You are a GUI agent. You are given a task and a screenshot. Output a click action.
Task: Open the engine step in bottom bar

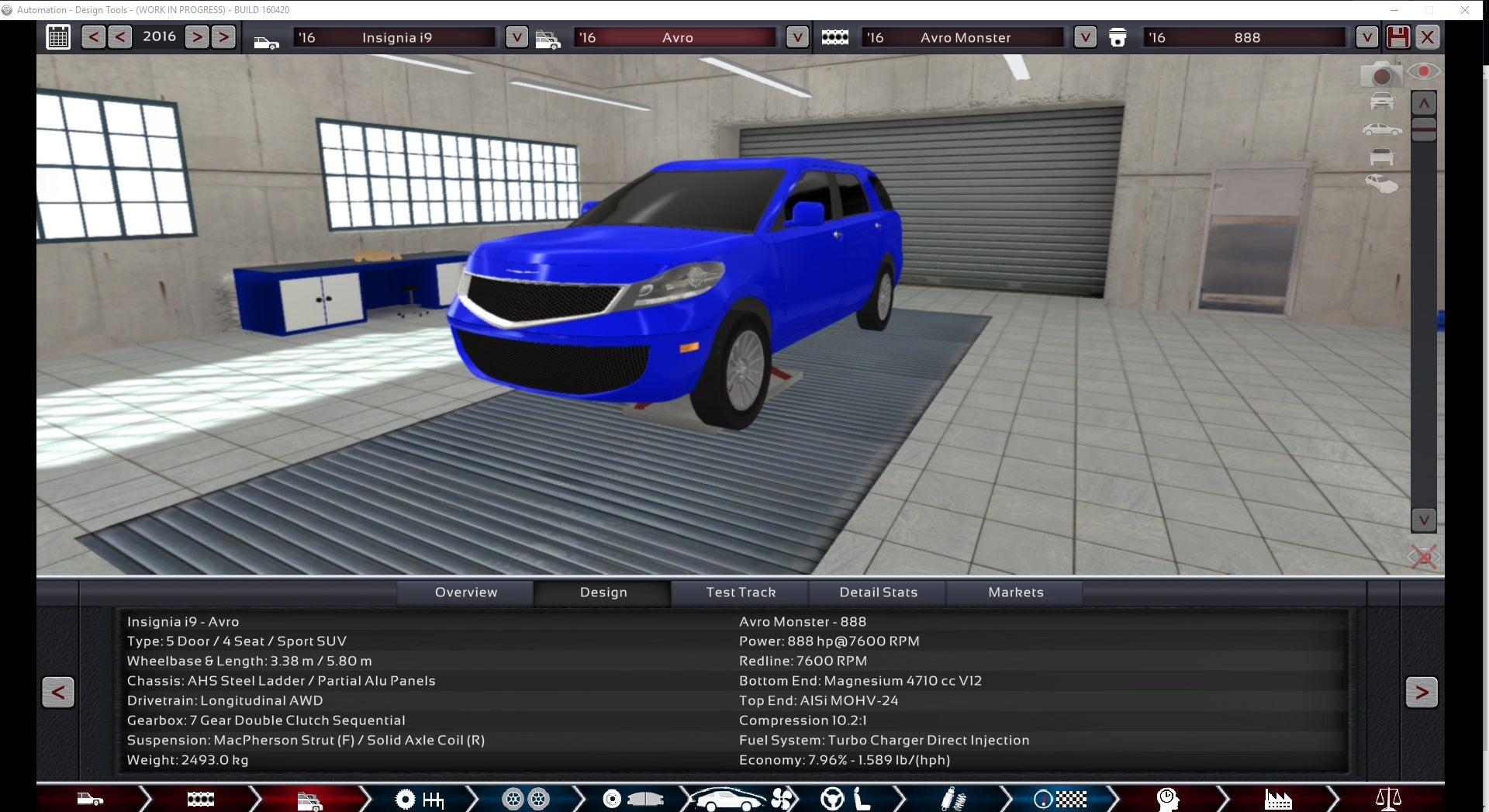click(201, 799)
